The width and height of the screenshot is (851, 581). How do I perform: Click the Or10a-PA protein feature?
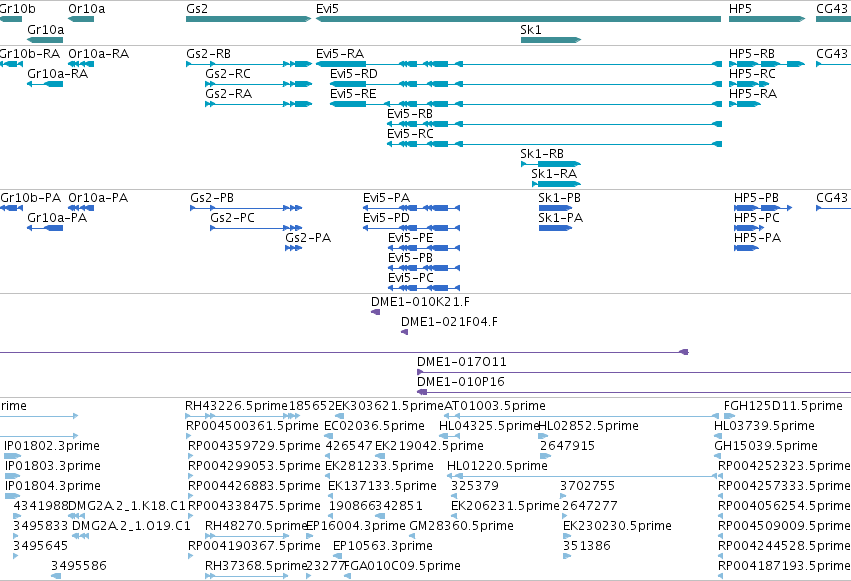81,208
